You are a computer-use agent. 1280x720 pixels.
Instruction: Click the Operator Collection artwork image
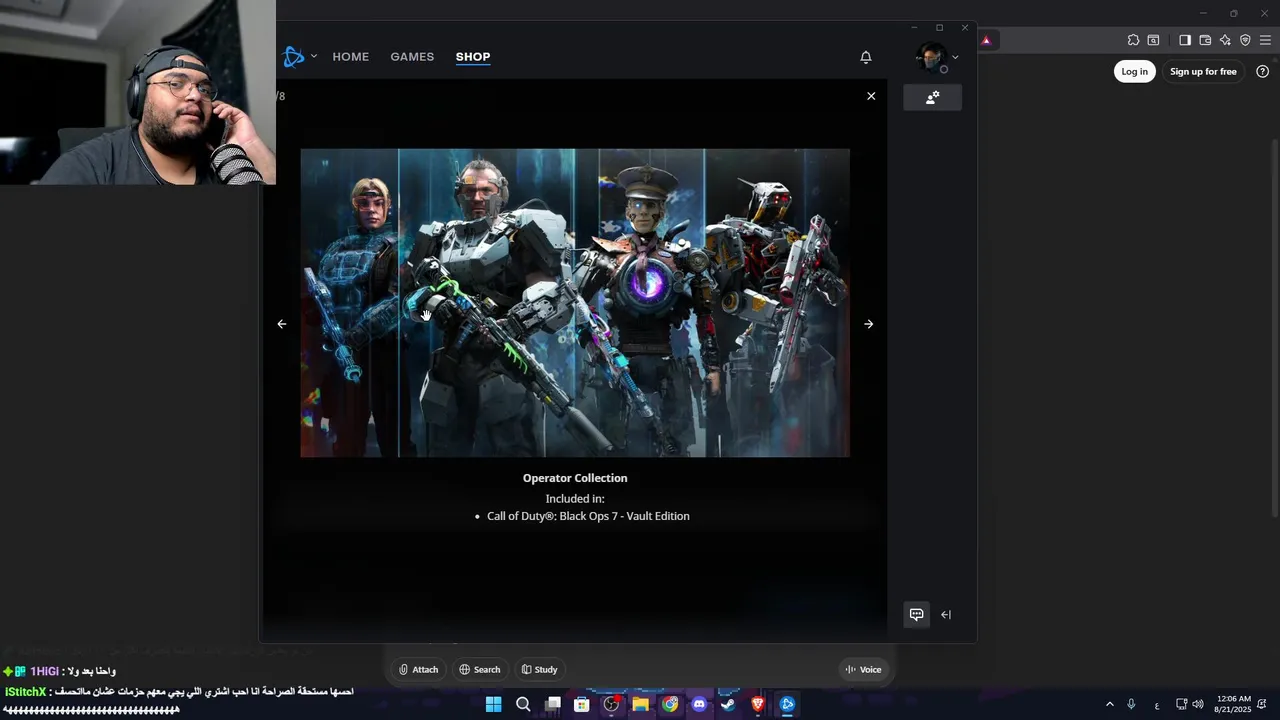point(575,303)
